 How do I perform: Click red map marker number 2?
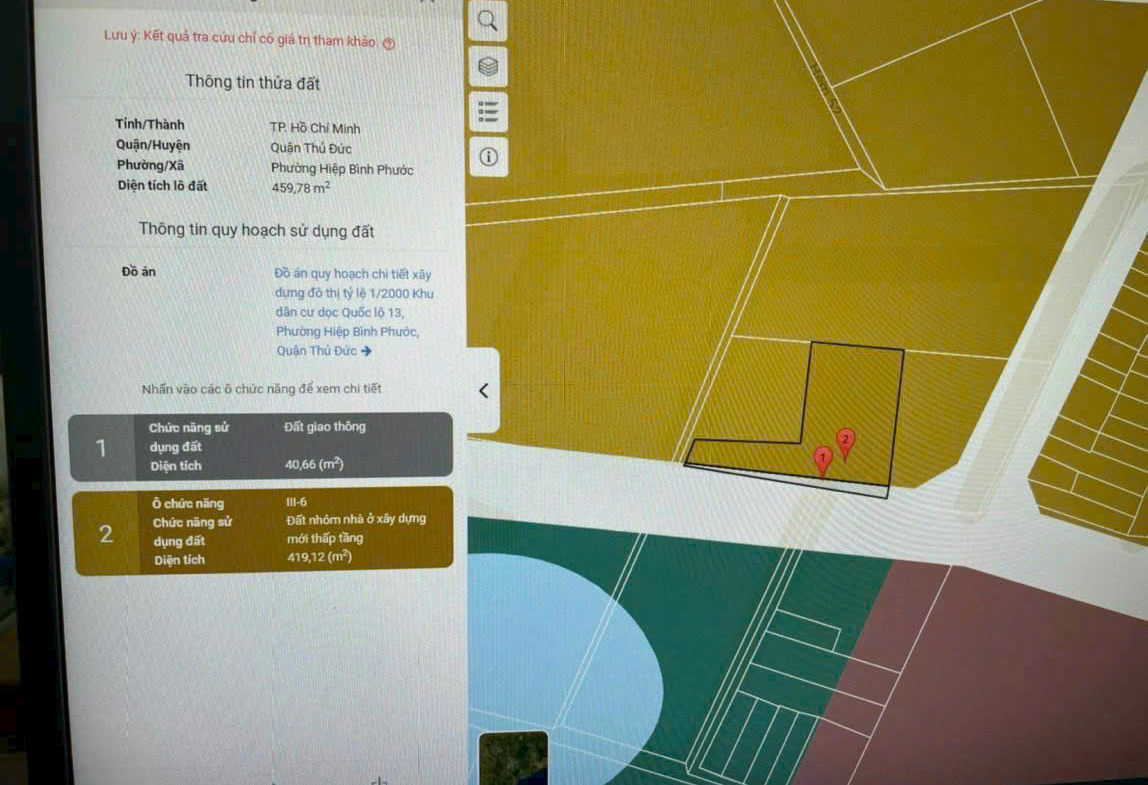click(x=845, y=441)
